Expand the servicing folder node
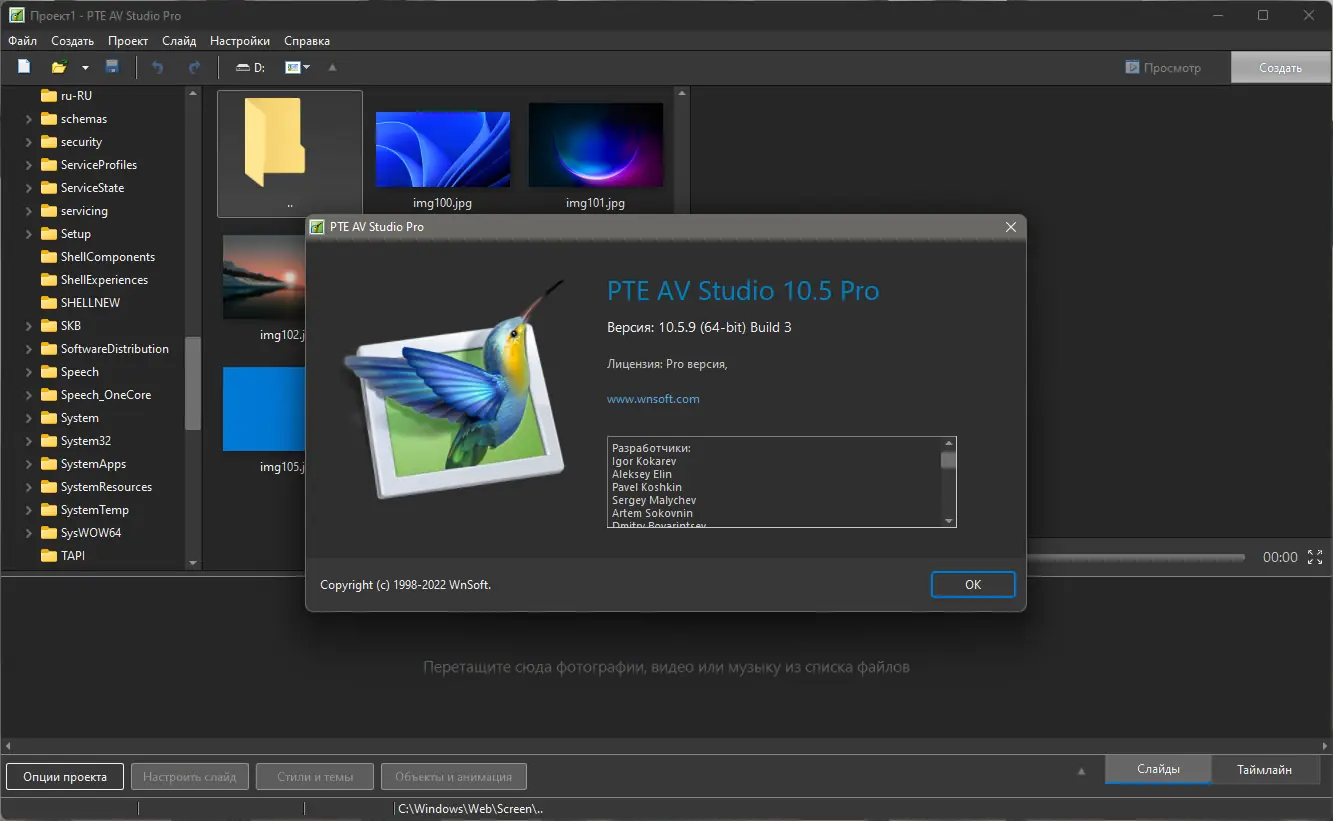Image resolution: width=1333 pixels, height=821 pixels. tap(29, 211)
